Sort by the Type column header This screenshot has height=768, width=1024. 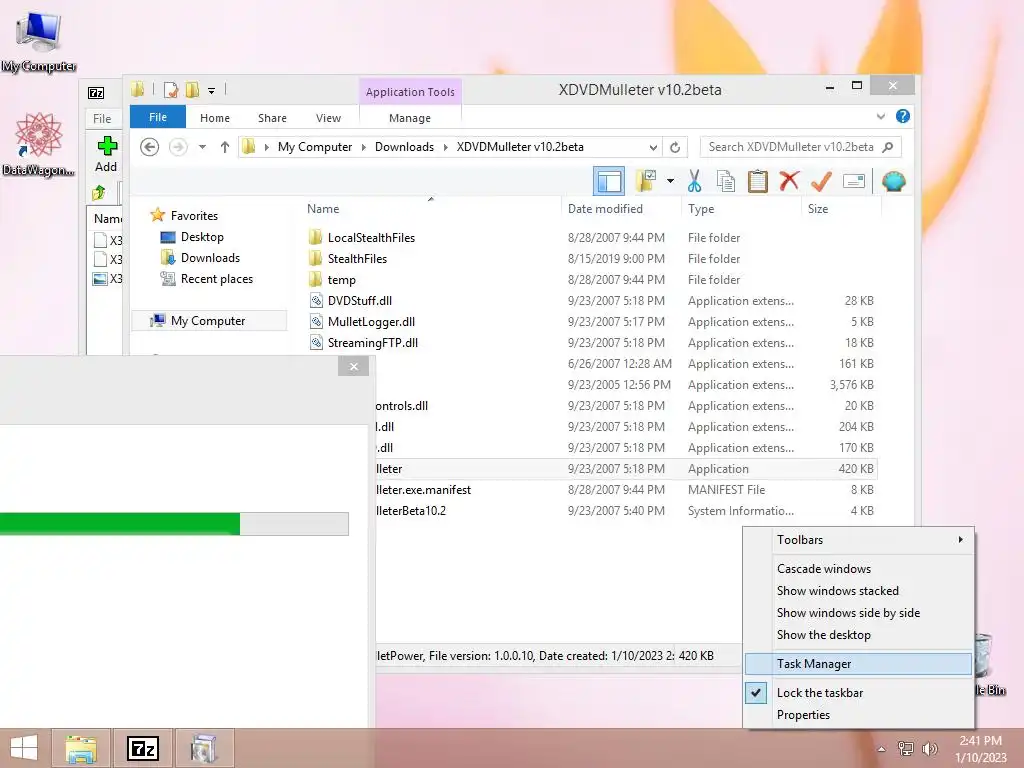(701, 209)
